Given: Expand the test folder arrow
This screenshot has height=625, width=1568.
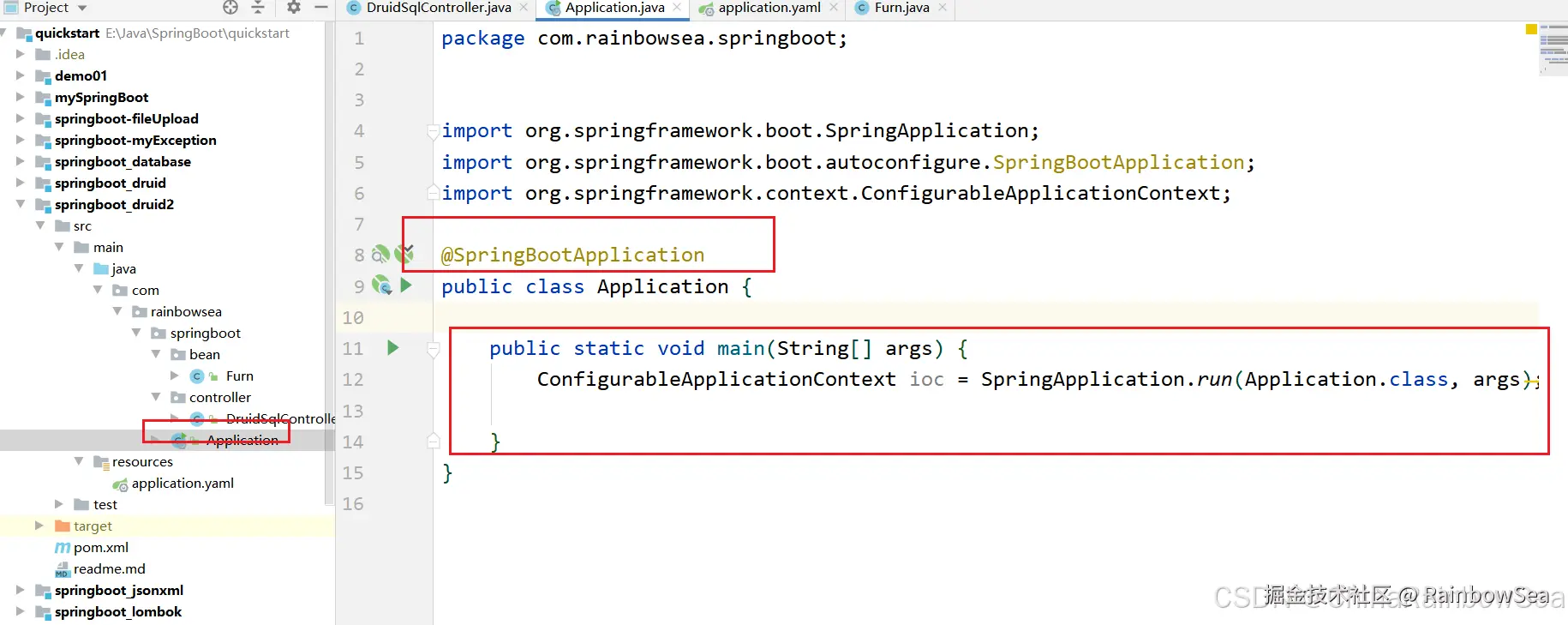Looking at the screenshot, I should click(x=59, y=504).
